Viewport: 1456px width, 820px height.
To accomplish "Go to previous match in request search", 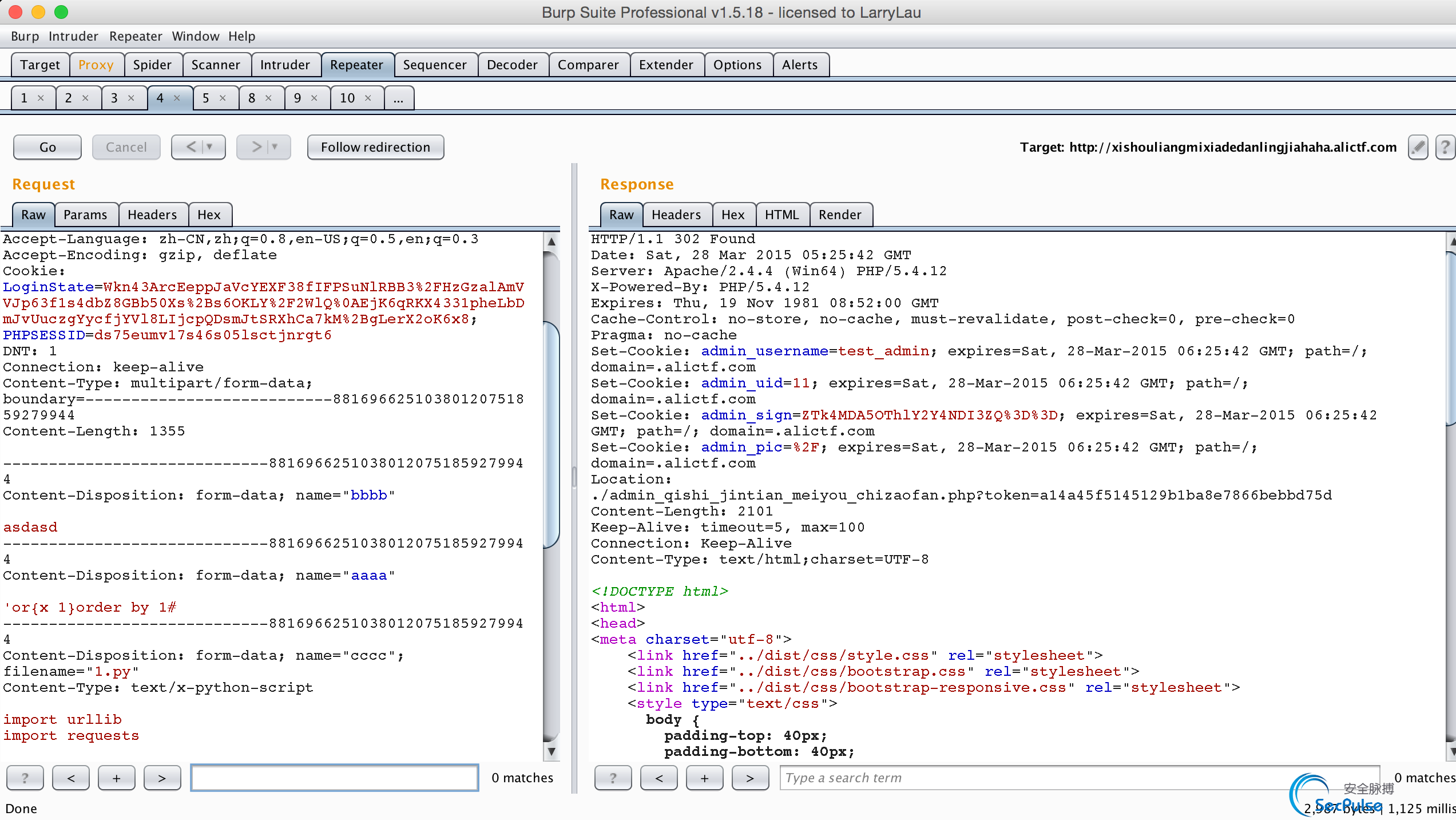I will pos(71,778).
